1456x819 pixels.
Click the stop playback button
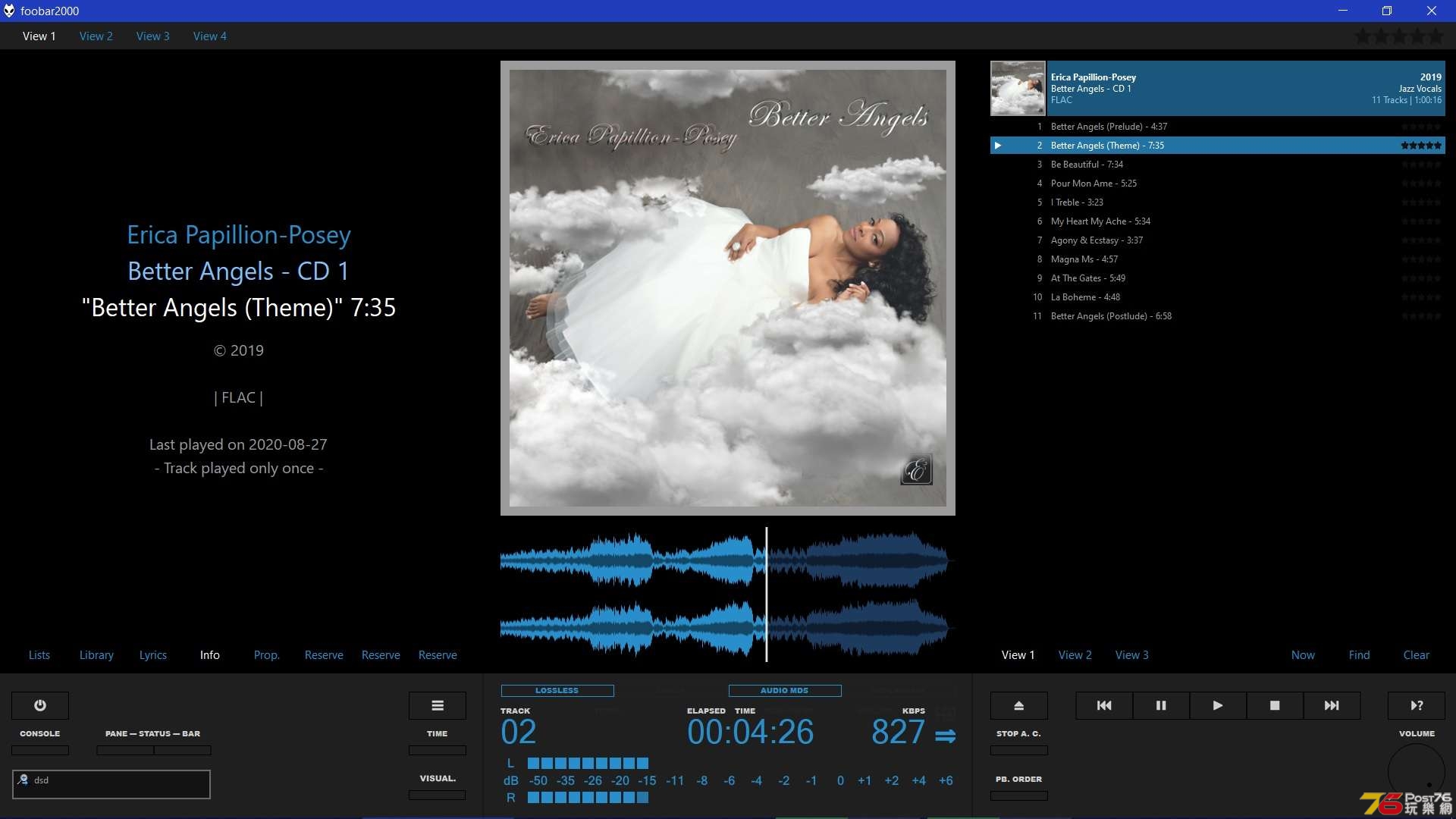coord(1275,705)
